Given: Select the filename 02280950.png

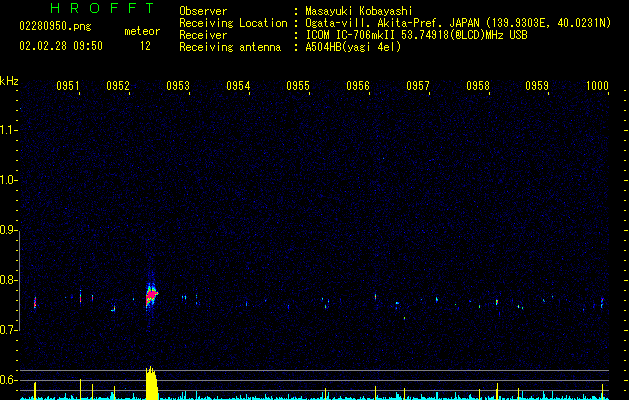Looking at the screenshot, I should click(55, 26).
